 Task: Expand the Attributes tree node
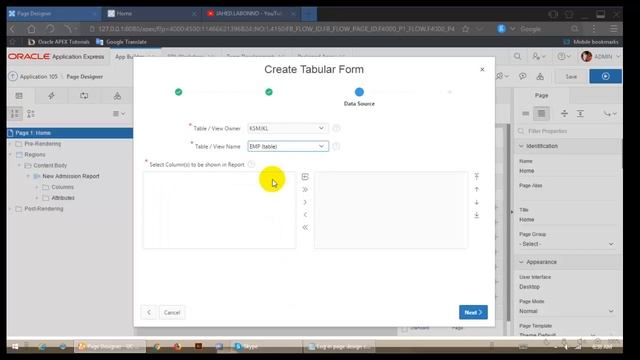click(37, 198)
